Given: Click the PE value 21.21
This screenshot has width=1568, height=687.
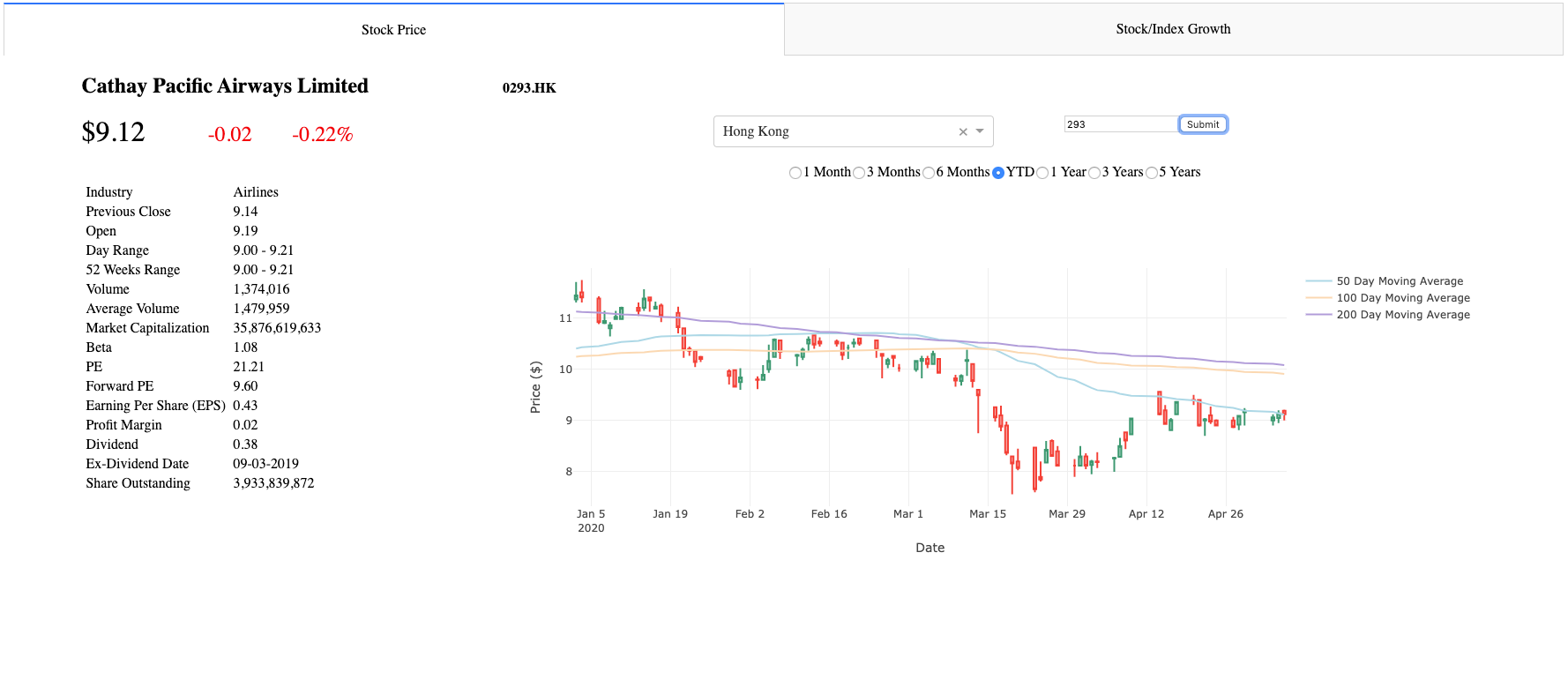Looking at the screenshot, I should tap(249, 367).
